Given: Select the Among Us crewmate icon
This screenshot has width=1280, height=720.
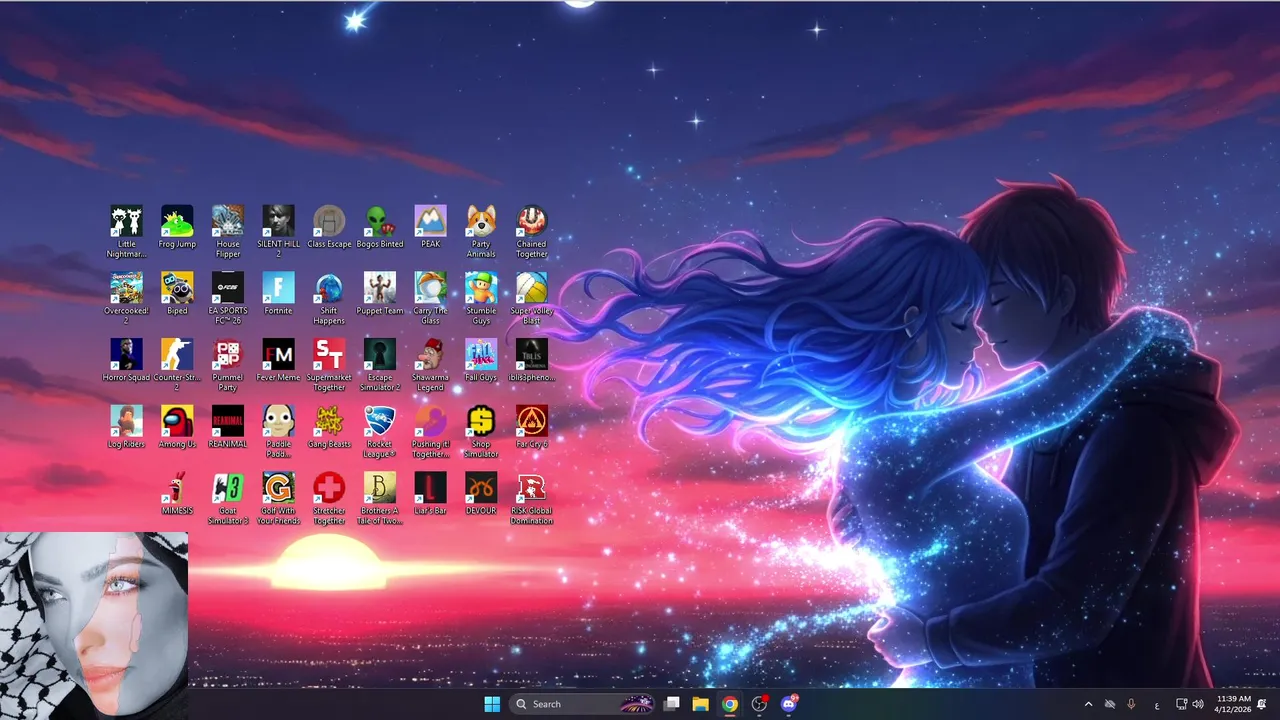Looking at the screenshot, I should [177, 427].
